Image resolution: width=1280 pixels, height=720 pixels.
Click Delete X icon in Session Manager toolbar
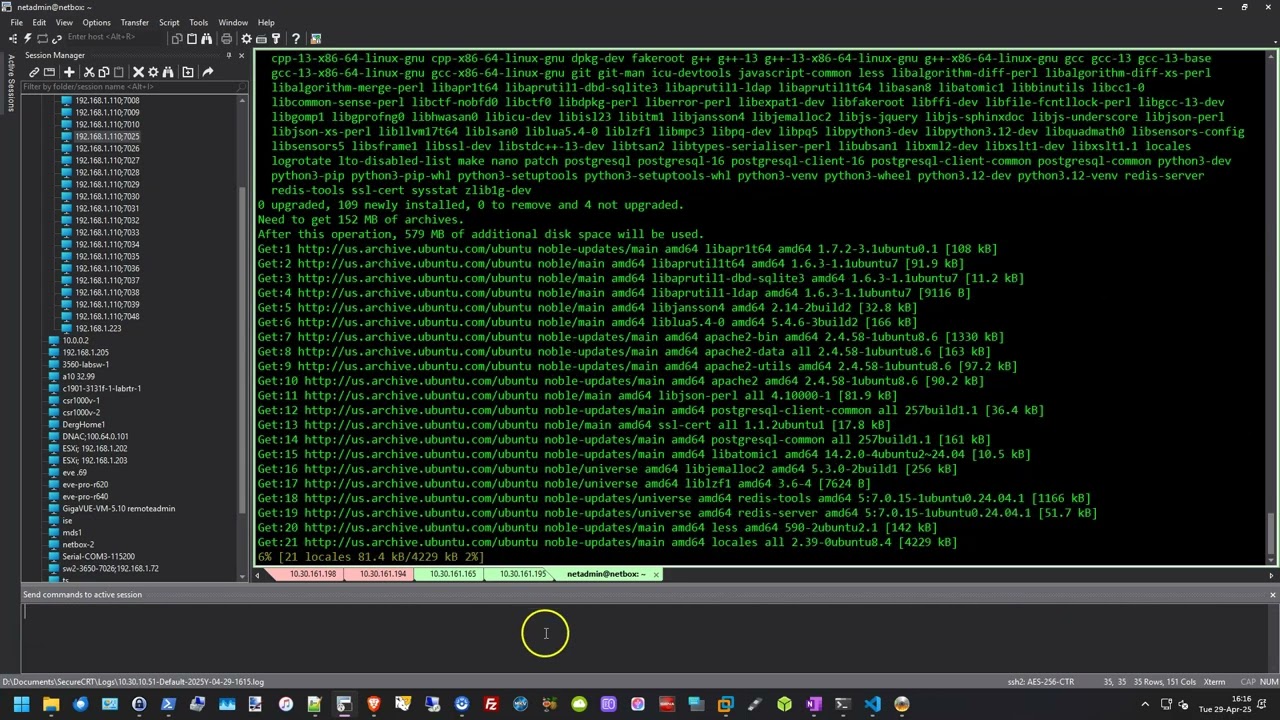tap(138, 72)
